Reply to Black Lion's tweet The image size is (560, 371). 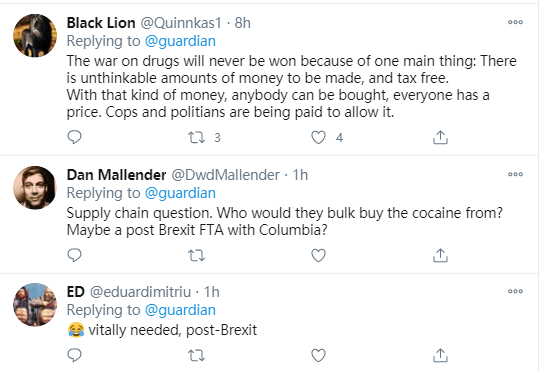tap(75, 137)
